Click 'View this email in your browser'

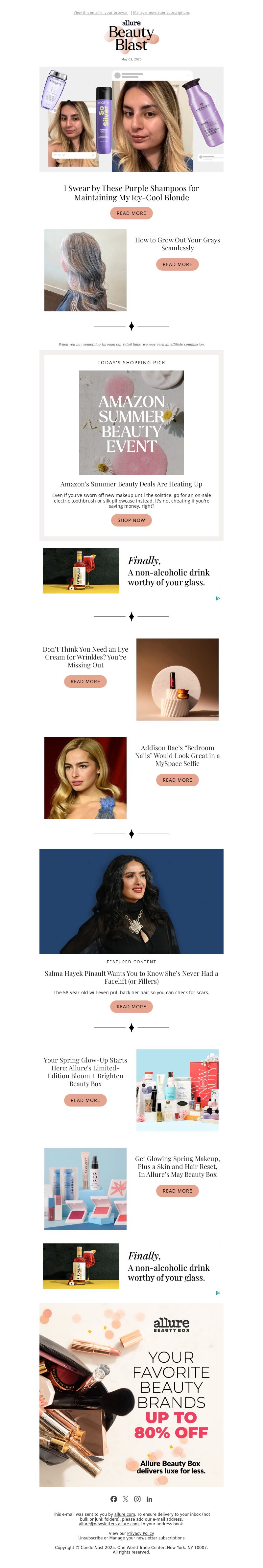101,12
